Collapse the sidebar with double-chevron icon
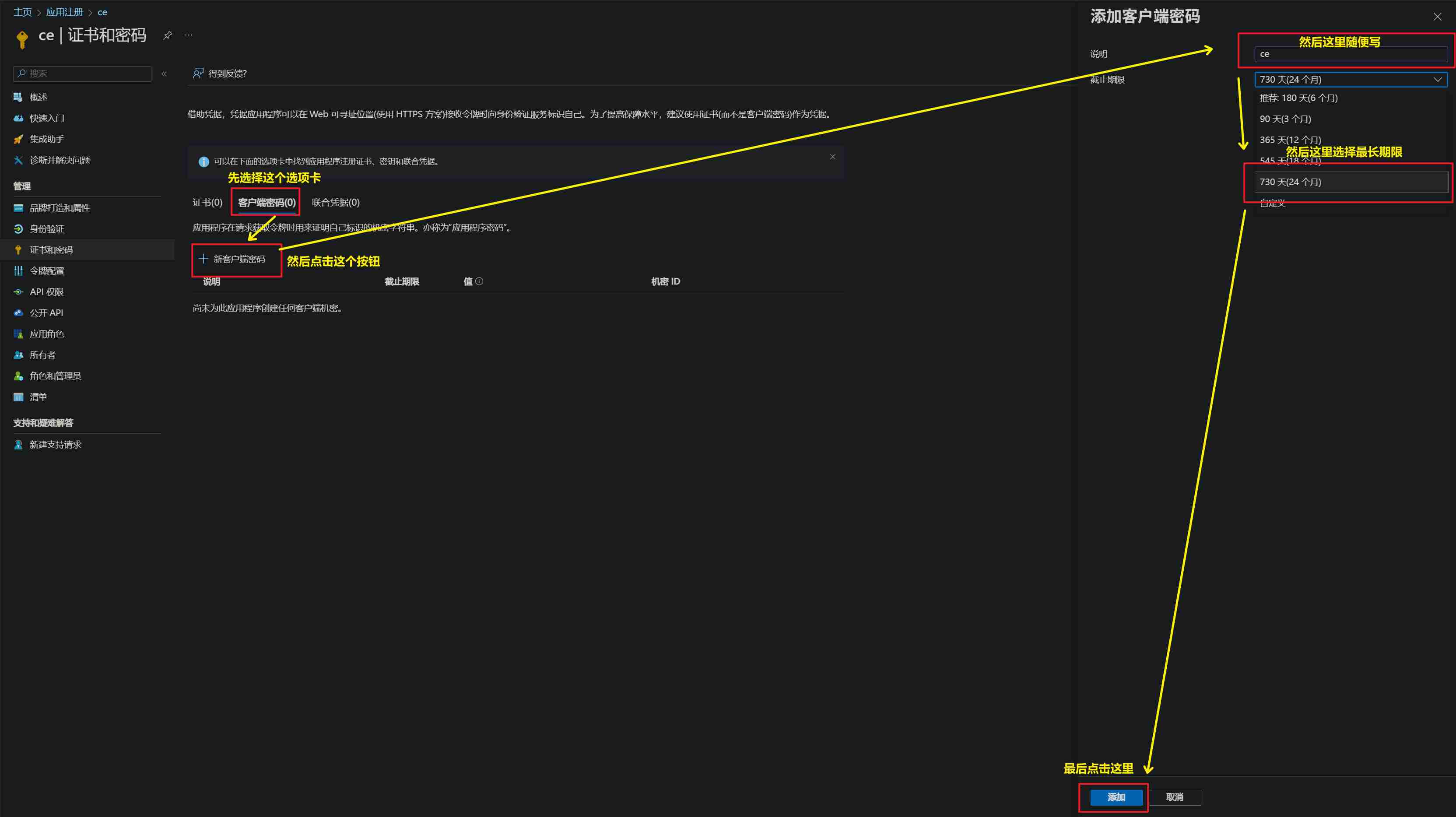Image resolution: width=1456 pixels, height=817 pixels. (x=164, y=74)
